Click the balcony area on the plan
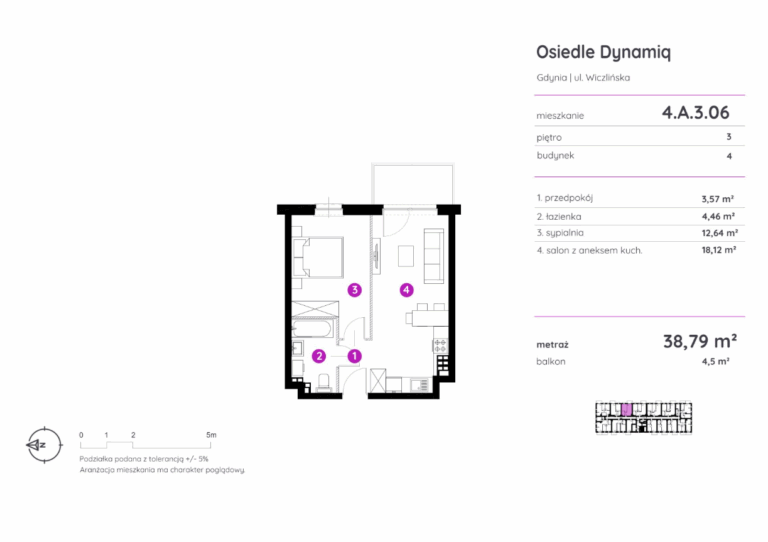 (x=411, y=183)
